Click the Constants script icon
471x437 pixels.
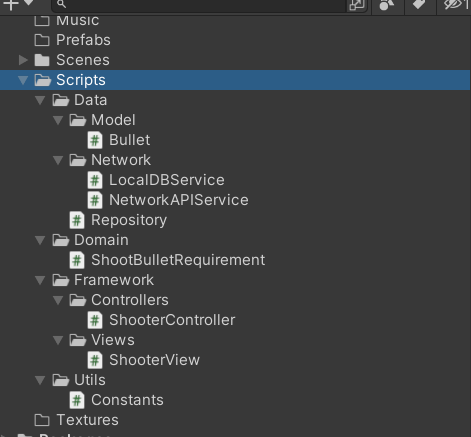(77, 400)
